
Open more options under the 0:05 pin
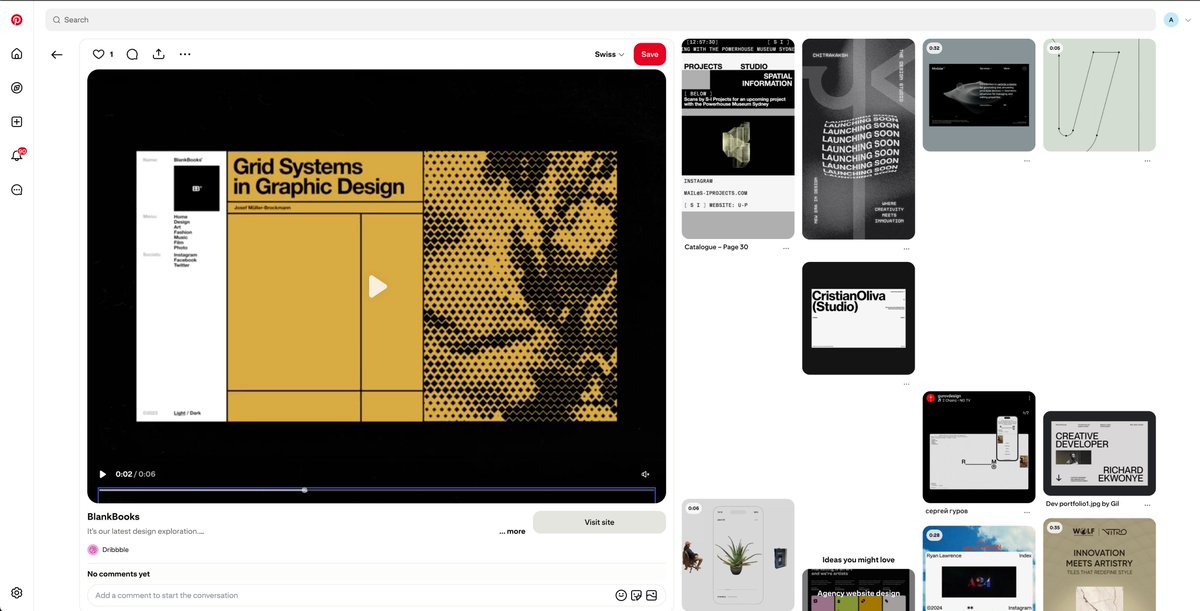pyautogui.click(x=1147, y=160)
